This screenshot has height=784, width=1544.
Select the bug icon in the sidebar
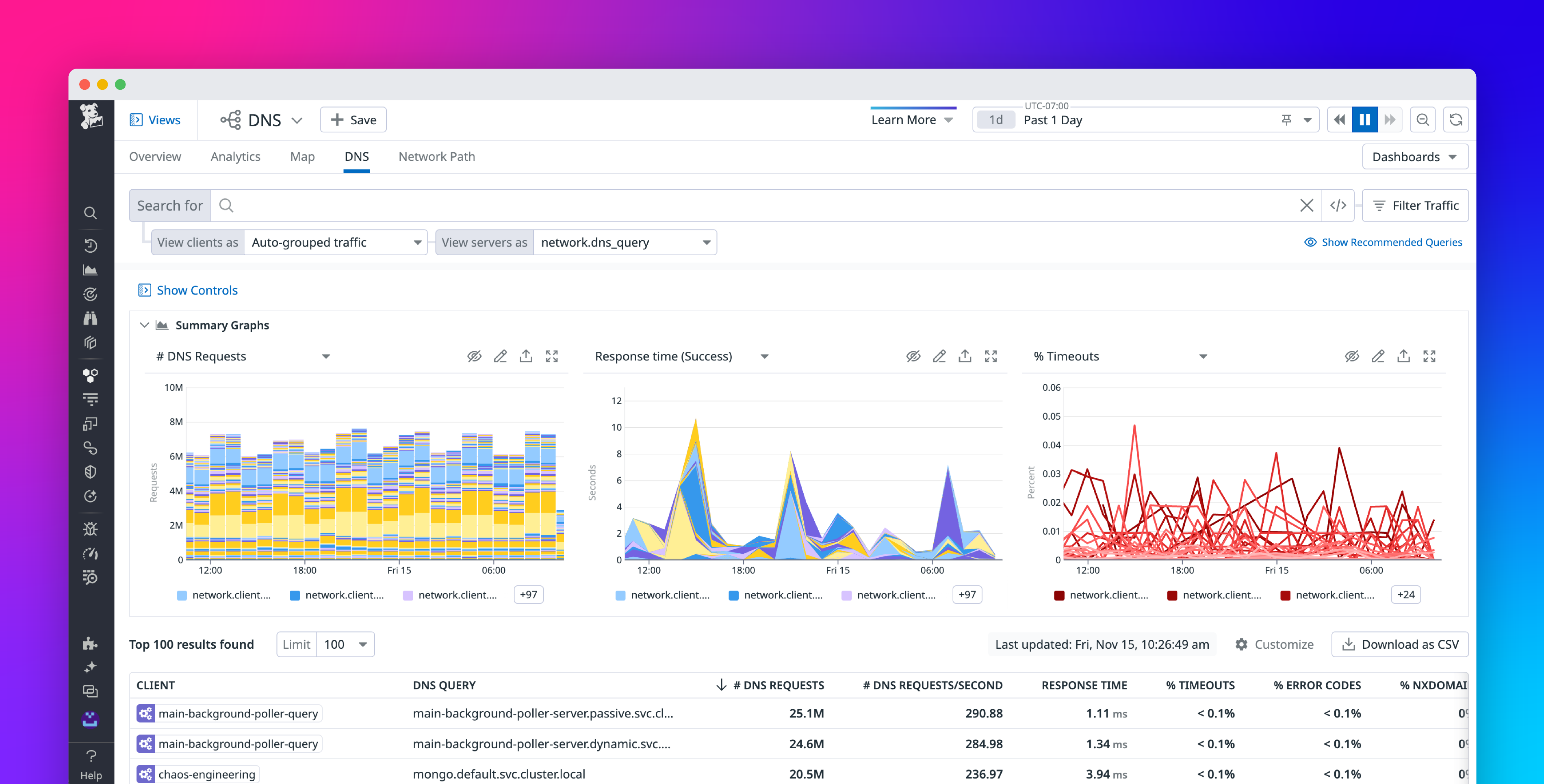coord(91,528)
